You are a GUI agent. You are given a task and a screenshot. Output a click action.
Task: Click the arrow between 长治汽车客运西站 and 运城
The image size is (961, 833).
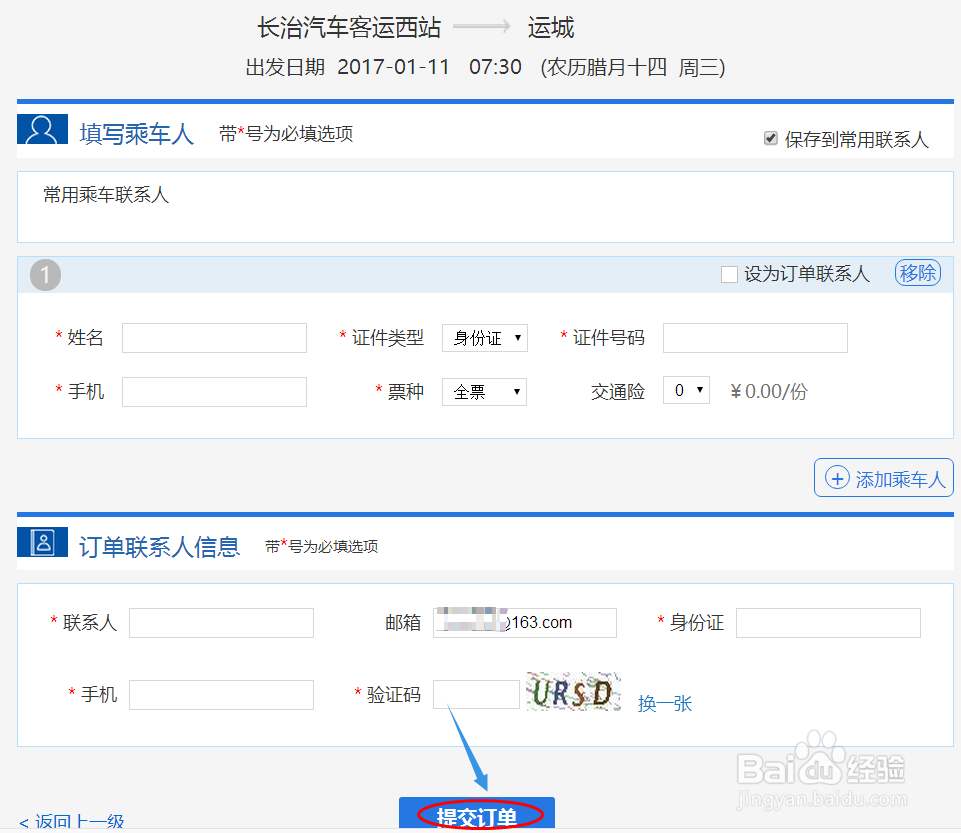[x=480, y=27]
